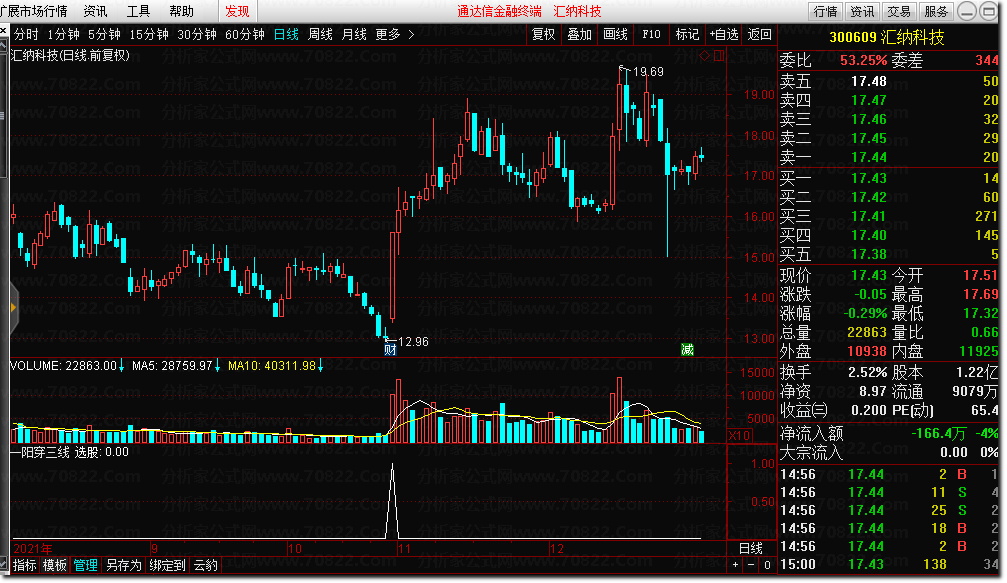Viewport: 1007px width, 583px height.
Task: Select the 60分钟 timeframe
Action: tap(245, 35)
